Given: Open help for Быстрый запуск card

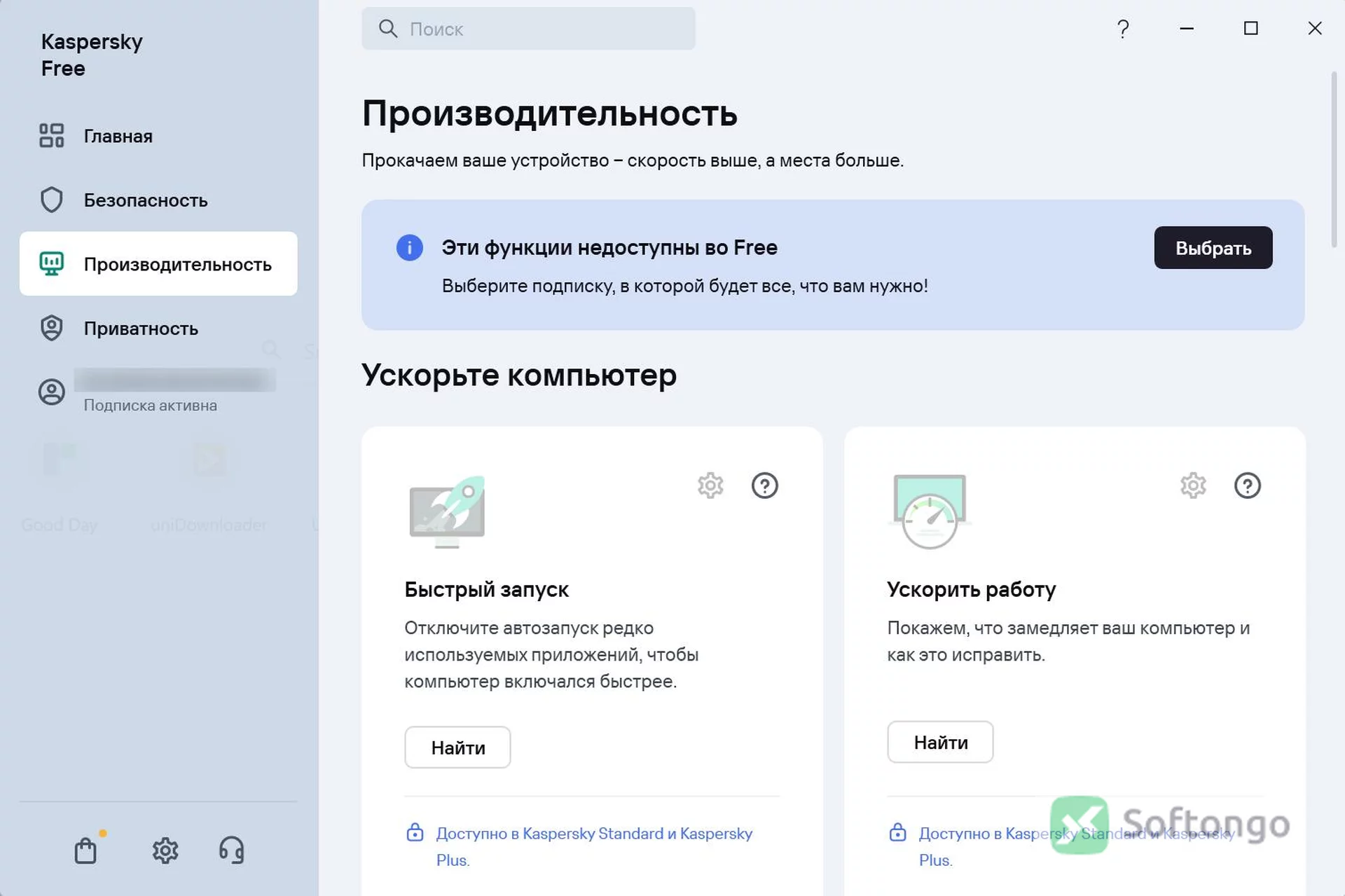Looking at the screenshot, I should pyautogui.click(x=765, y=485).
